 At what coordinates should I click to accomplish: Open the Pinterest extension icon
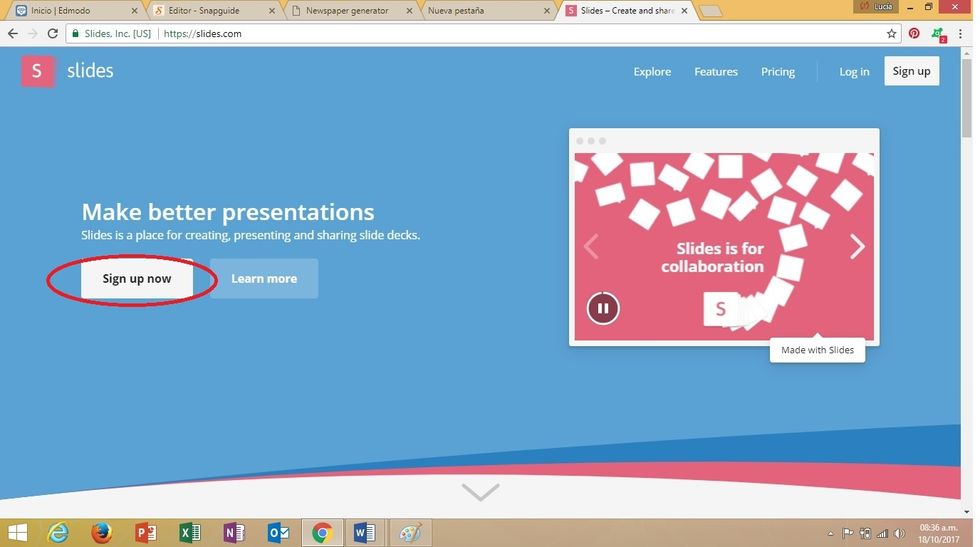point(914,34)
